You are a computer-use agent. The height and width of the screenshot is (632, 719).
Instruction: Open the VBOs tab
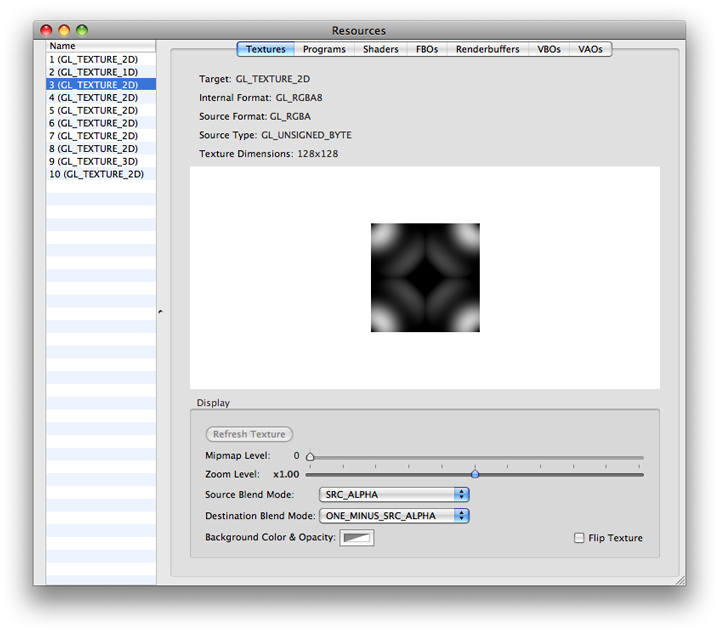[549, 49]
